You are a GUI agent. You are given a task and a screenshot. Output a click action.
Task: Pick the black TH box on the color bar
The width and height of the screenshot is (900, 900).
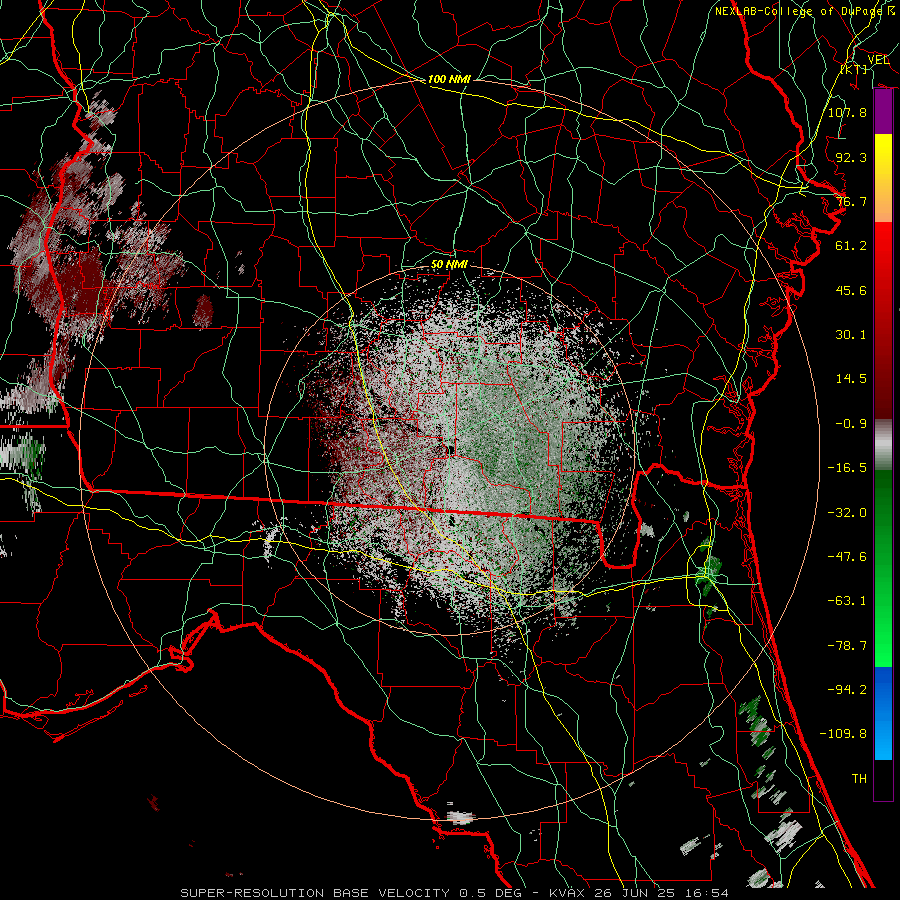tap(883, 779)
